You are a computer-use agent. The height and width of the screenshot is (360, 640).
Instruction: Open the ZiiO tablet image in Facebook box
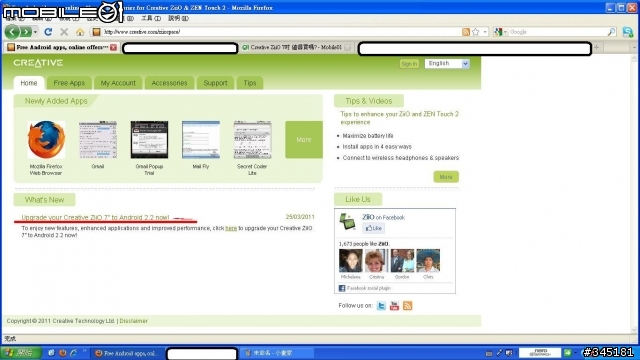347,222
